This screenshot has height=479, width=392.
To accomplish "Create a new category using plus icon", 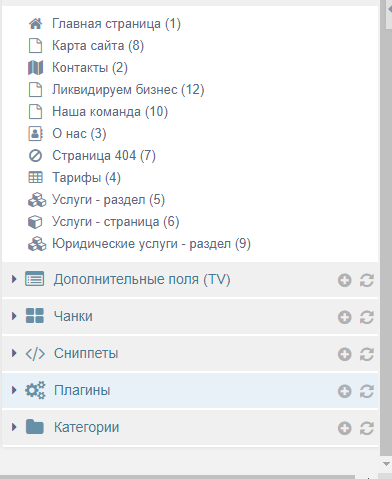I will (x=344, y=428).
